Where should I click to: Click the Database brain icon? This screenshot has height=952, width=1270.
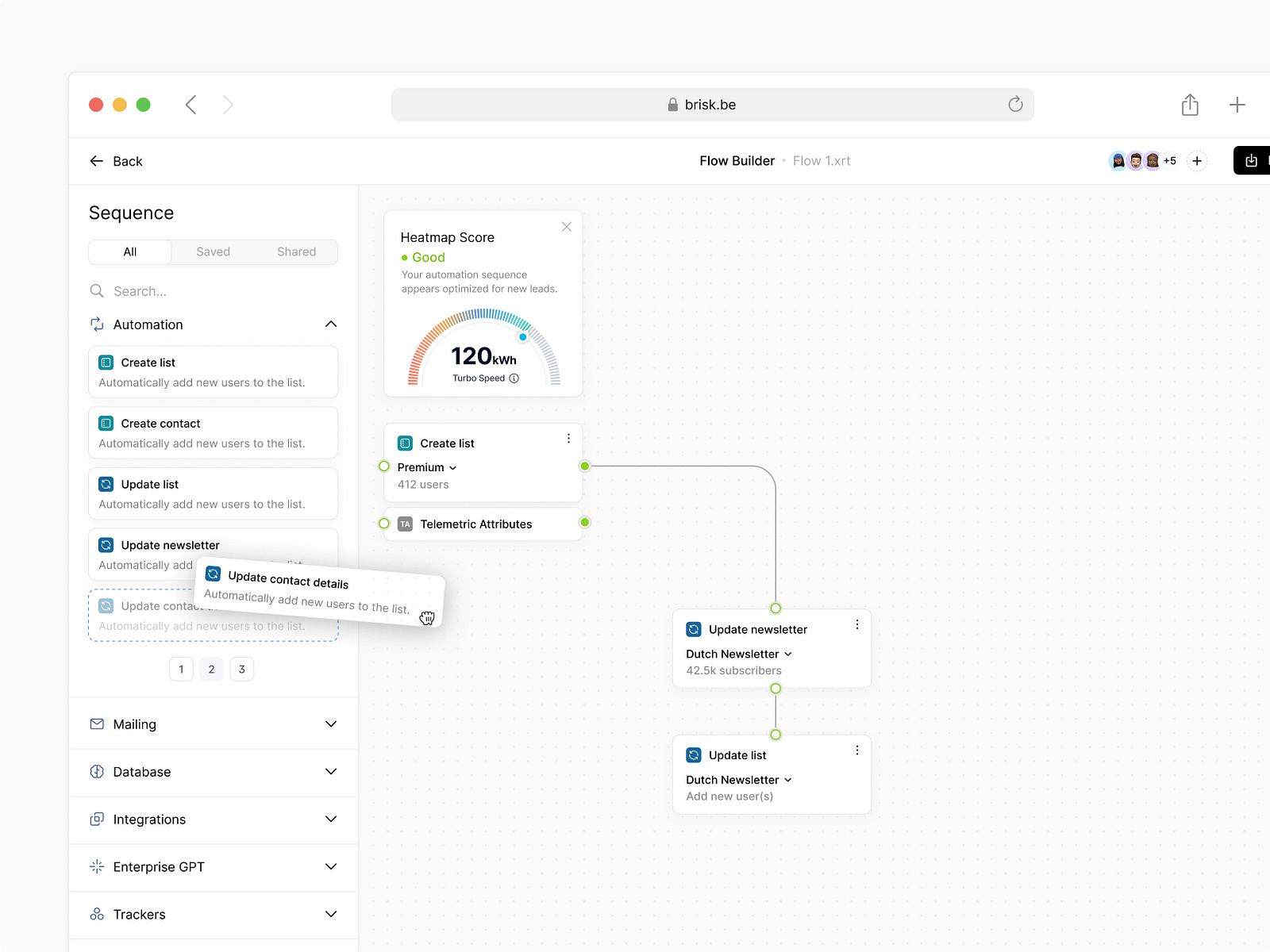97,772
